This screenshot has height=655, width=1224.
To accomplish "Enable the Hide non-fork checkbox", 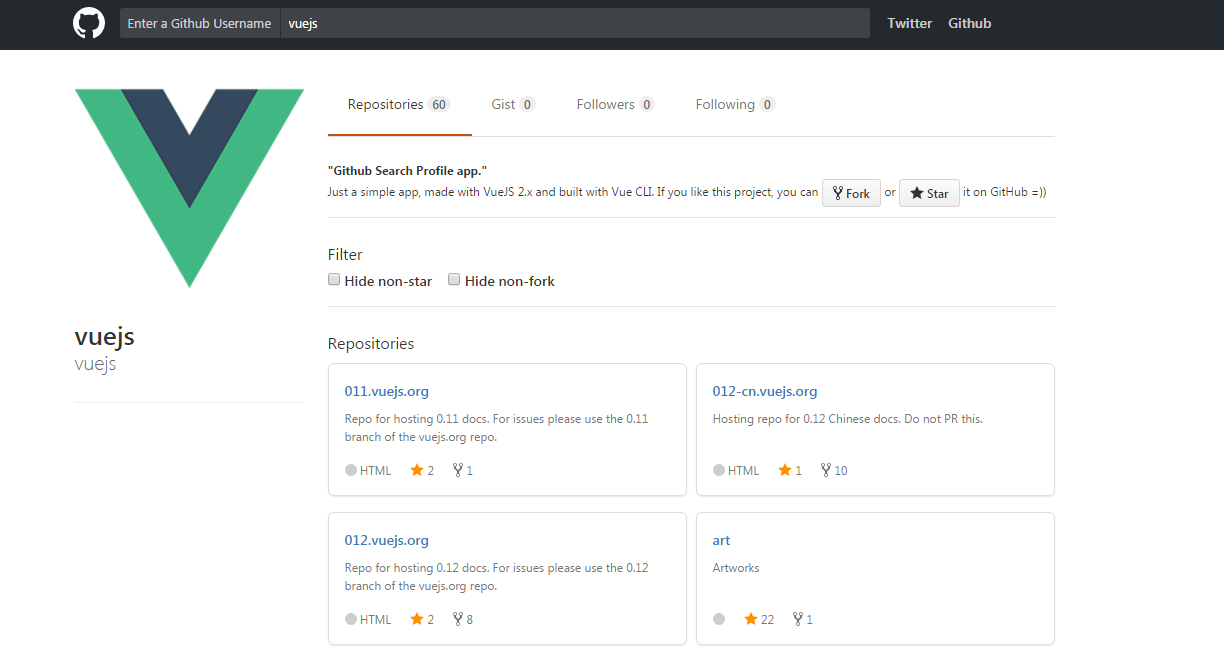I will (454, 280).
